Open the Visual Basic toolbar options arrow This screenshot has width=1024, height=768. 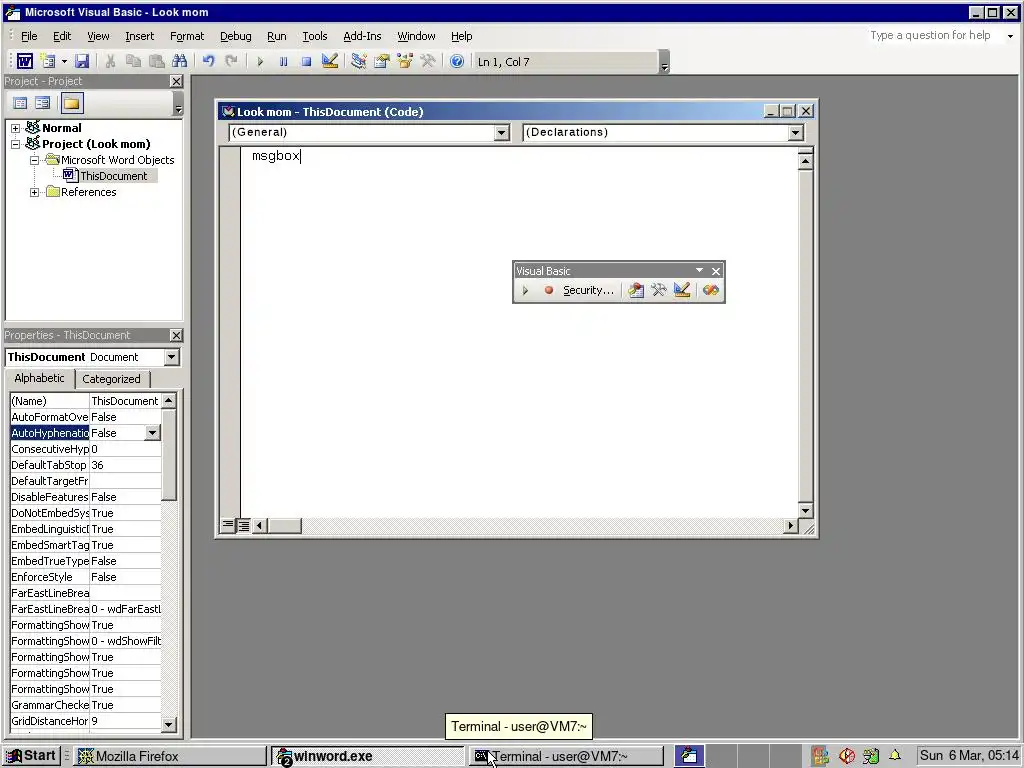pos(699,270)
